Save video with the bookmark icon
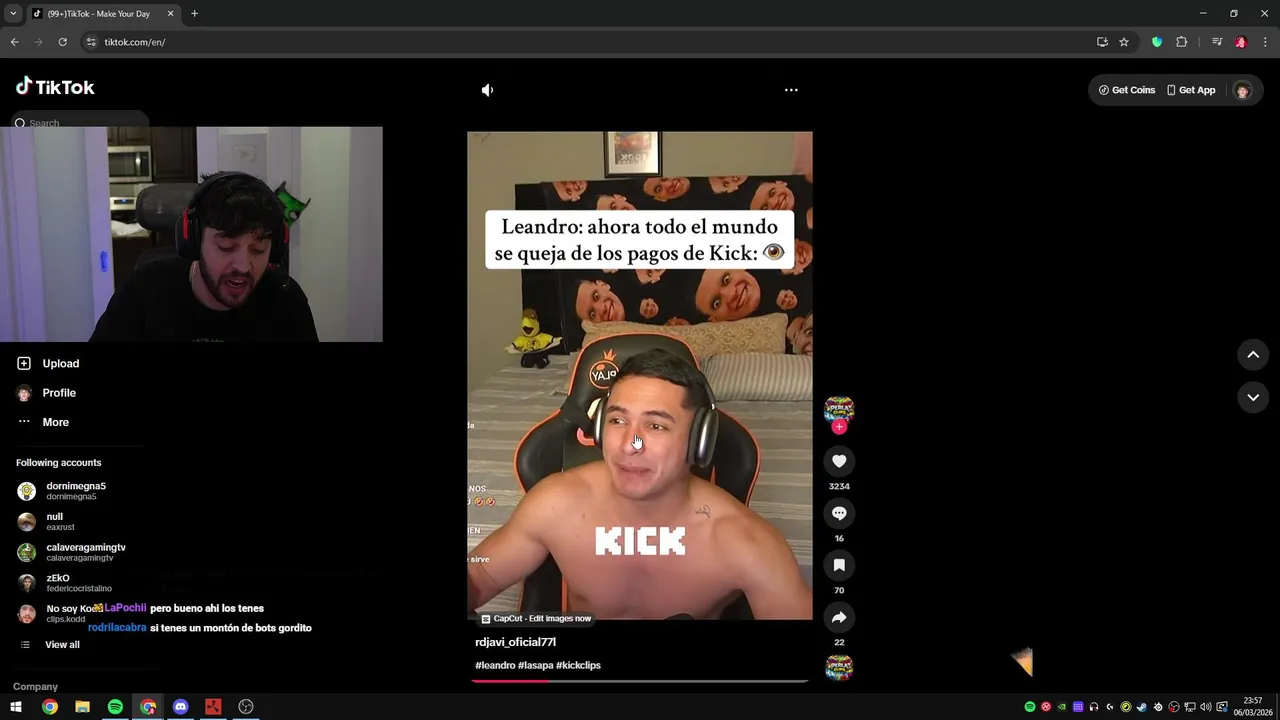This screenshot has height=720, width=1280. coord(839,565)
